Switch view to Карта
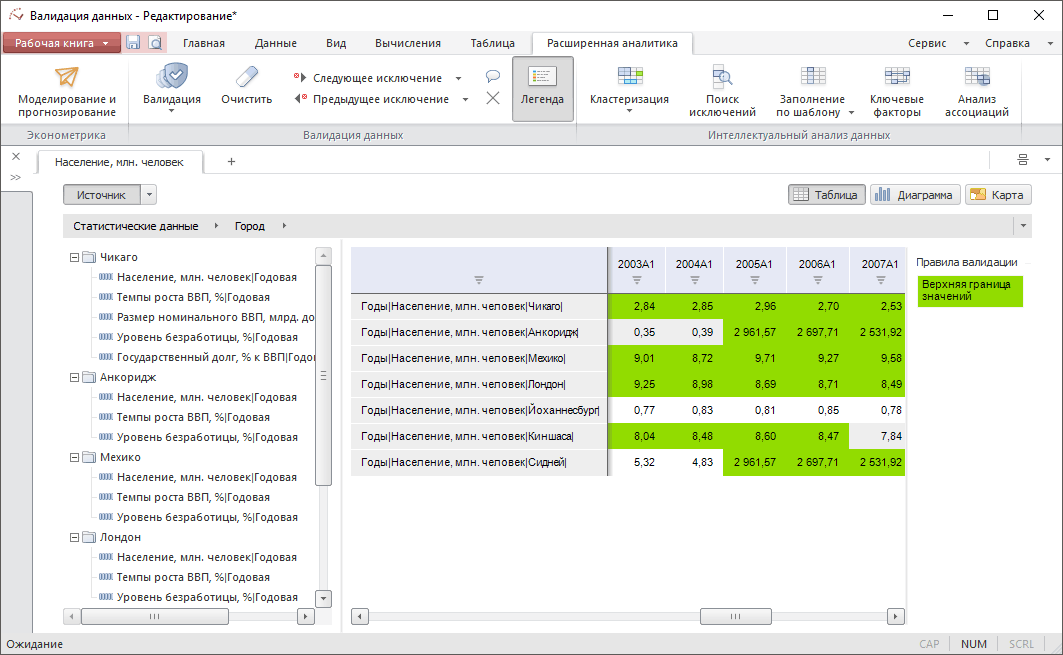This screenshot has height=655, width=1063. click(997, 195)
